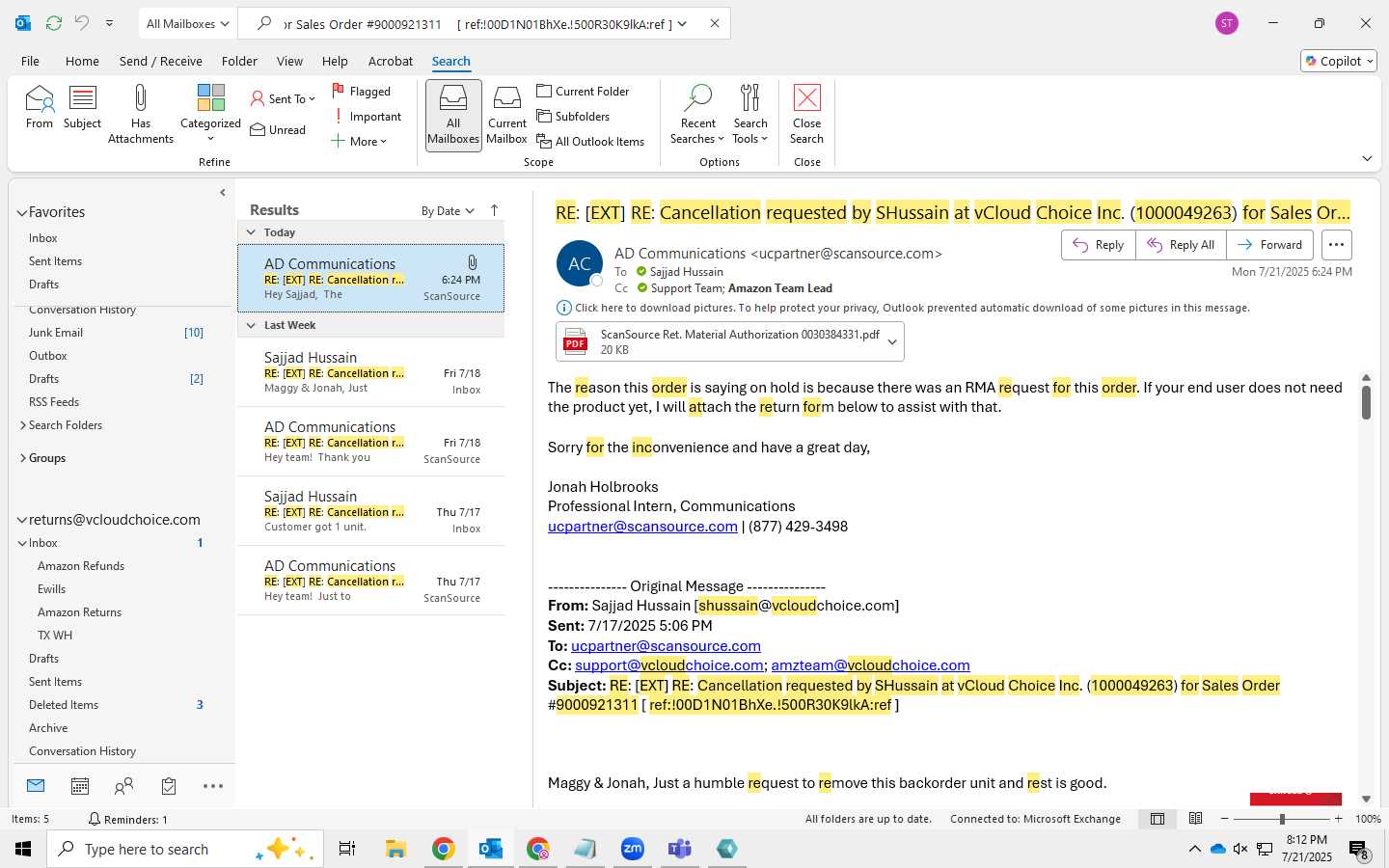The height and width of the screenshot is (868, 1389).
Task: Switch to Normal view in status bar
Action: click(x=1157, y=819)
